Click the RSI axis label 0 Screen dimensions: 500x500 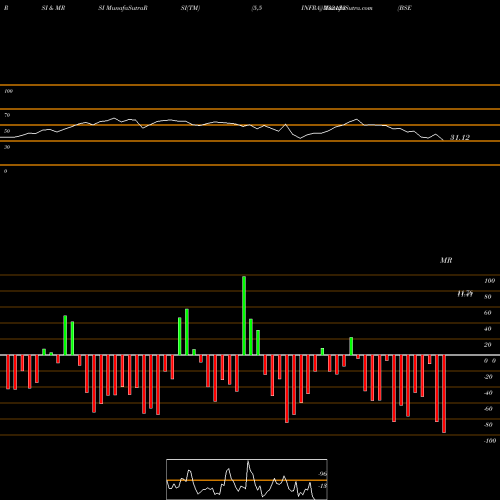5,171
